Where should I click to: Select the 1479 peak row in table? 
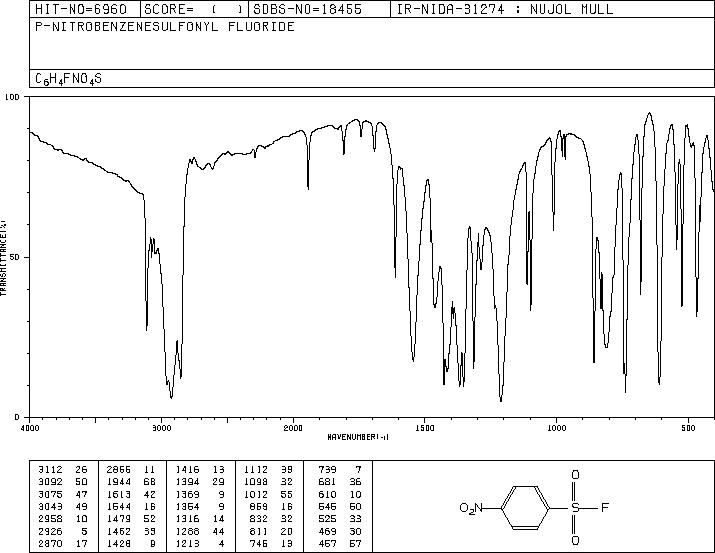(131, 519)
